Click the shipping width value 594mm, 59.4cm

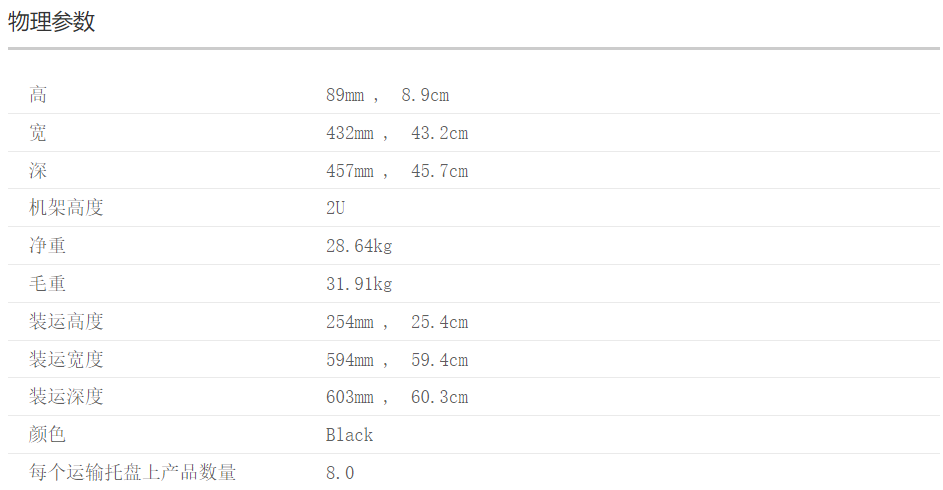tap(396, 360)
